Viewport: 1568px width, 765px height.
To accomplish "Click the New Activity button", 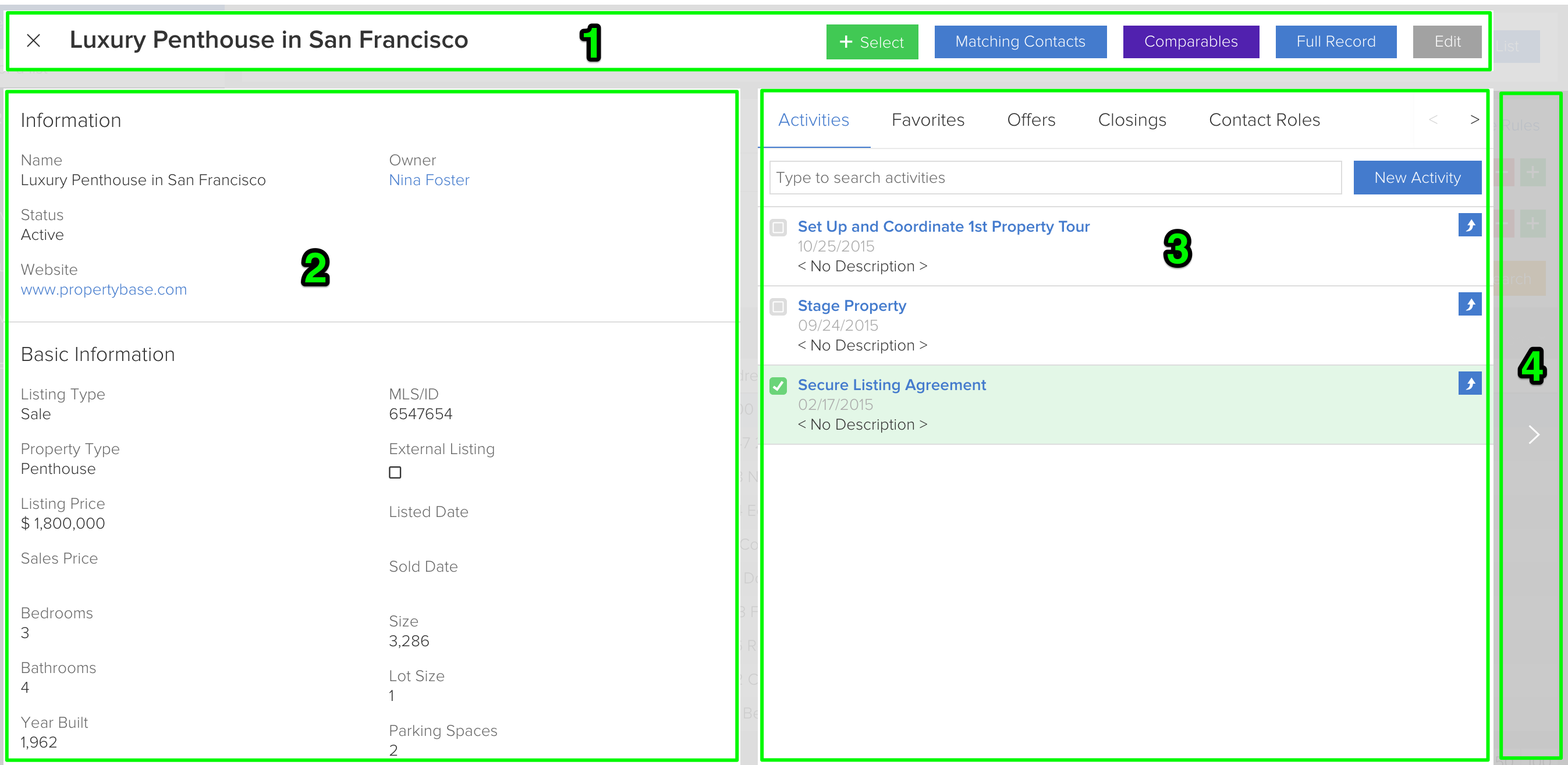I will (x=1417, y=177).
